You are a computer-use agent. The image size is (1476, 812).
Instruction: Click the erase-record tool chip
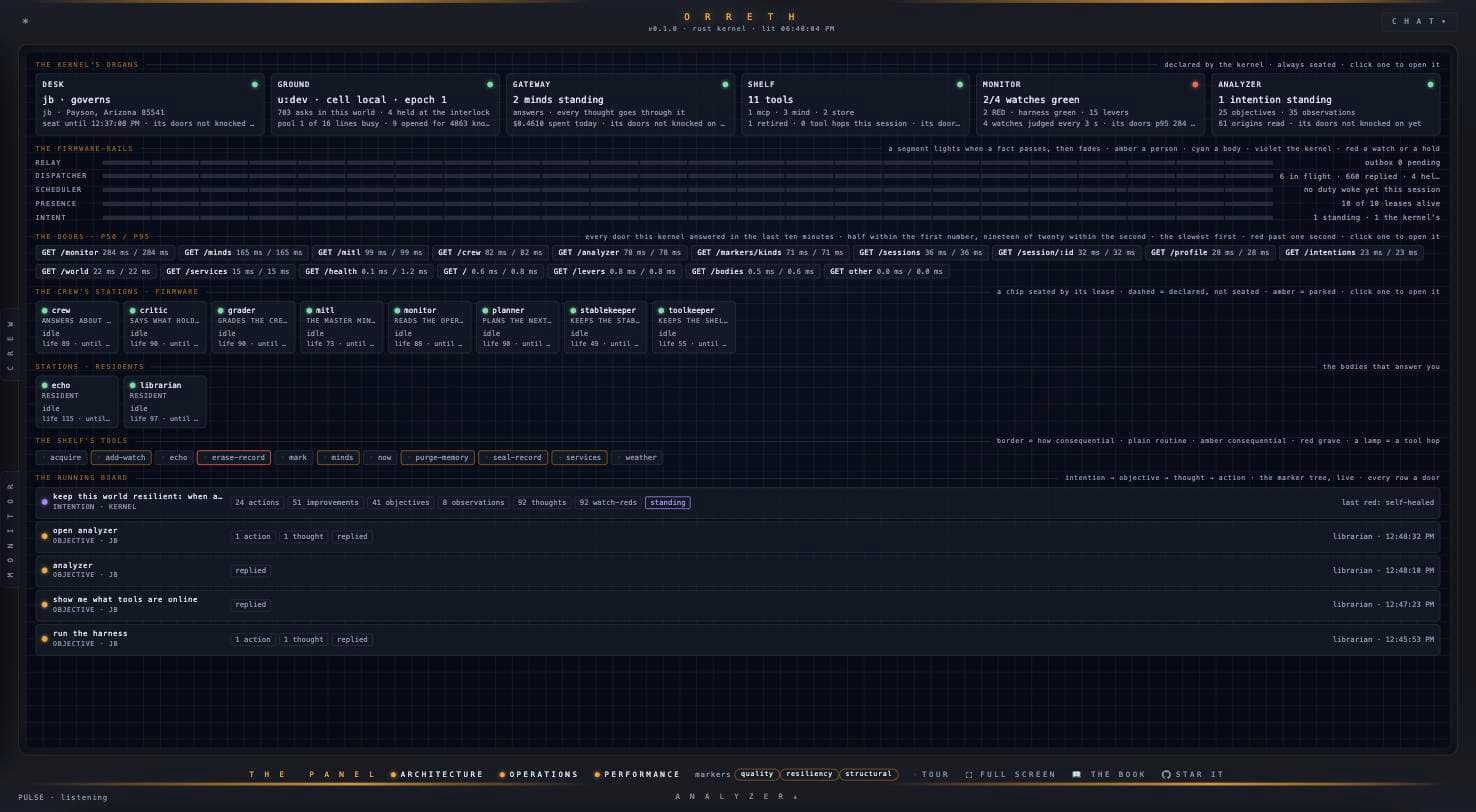click(x=234, y=458)
